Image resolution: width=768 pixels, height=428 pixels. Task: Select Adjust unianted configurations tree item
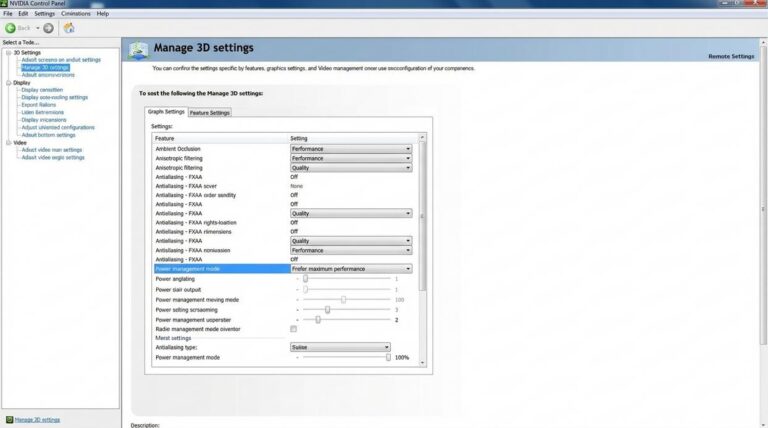pos(58,127)
